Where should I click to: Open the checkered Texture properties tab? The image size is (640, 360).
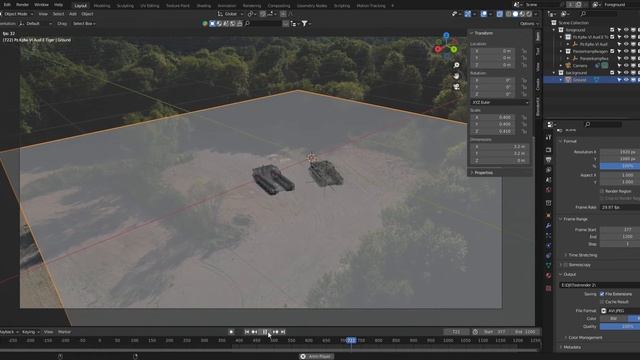tap(548, 288)
